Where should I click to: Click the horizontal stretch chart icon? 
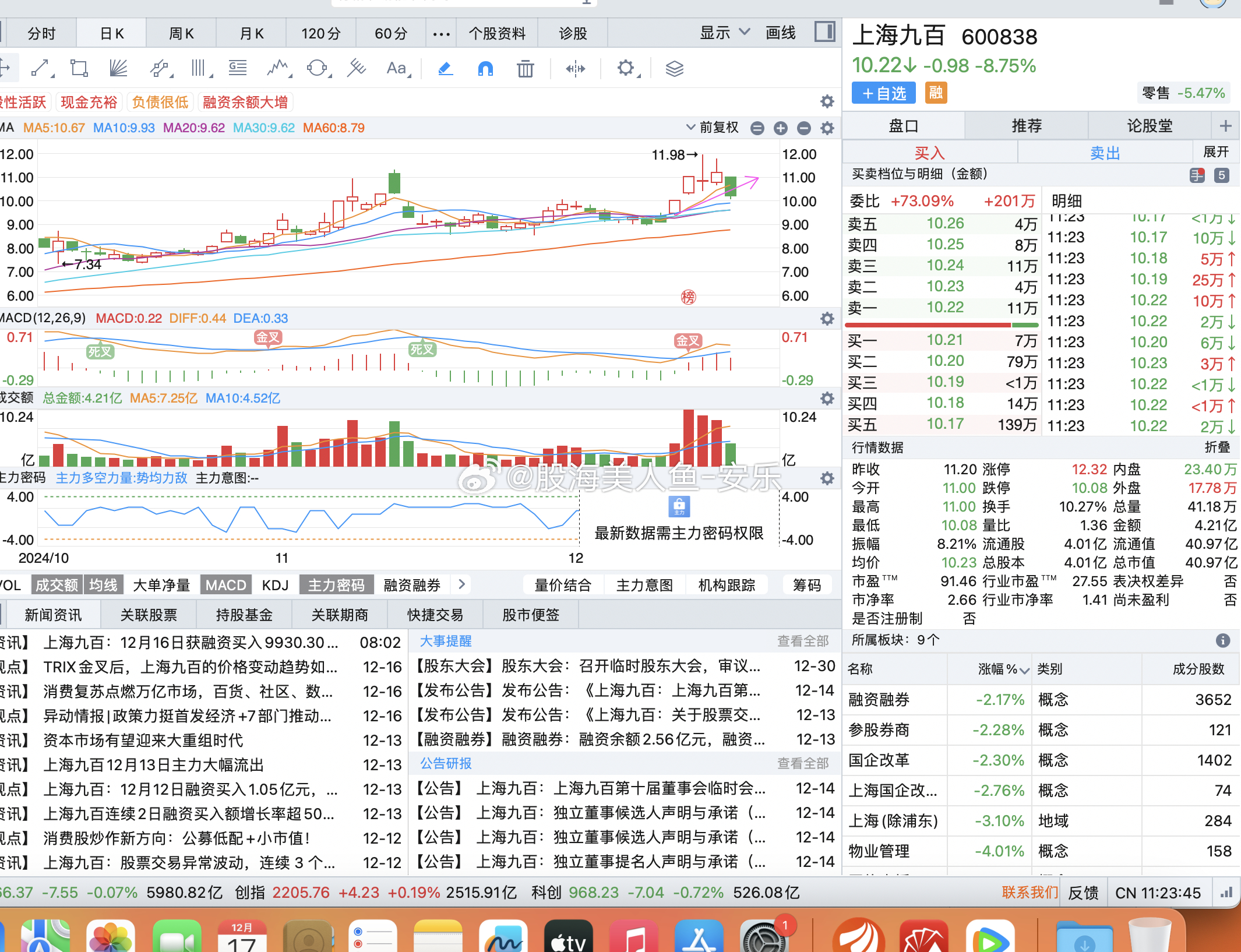575,69
